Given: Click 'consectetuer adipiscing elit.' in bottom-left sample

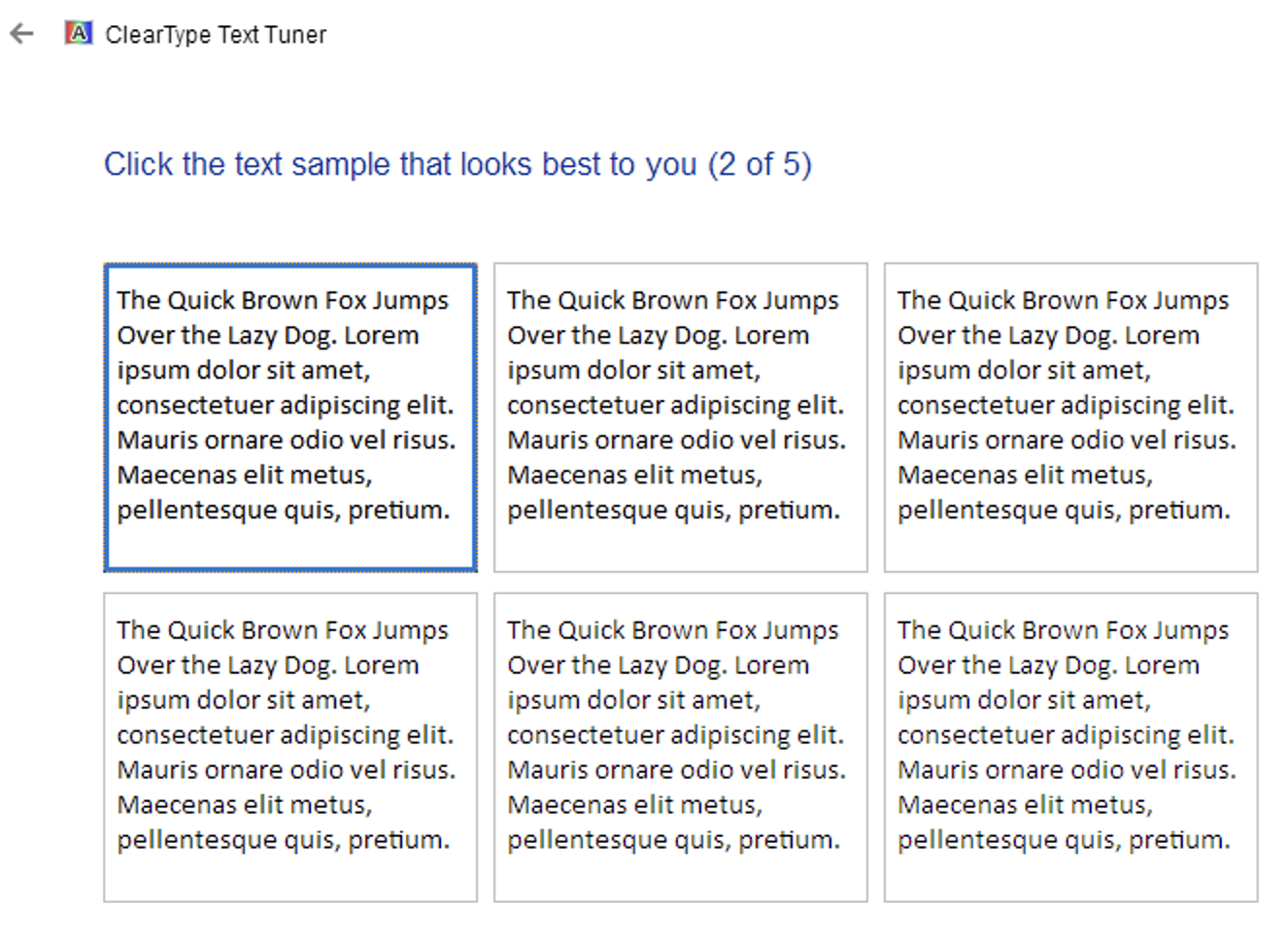Looking at the screenshot, I should (x=285, y=736).
